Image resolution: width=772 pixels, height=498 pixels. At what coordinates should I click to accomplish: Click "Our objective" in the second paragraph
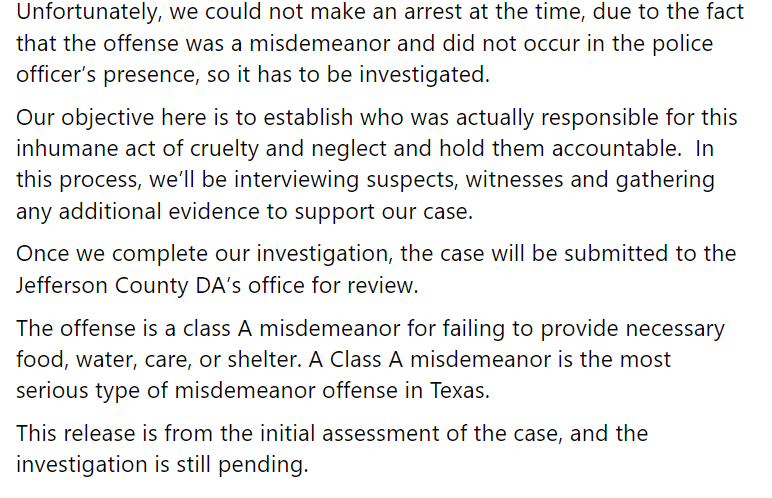tap(85, 118)
